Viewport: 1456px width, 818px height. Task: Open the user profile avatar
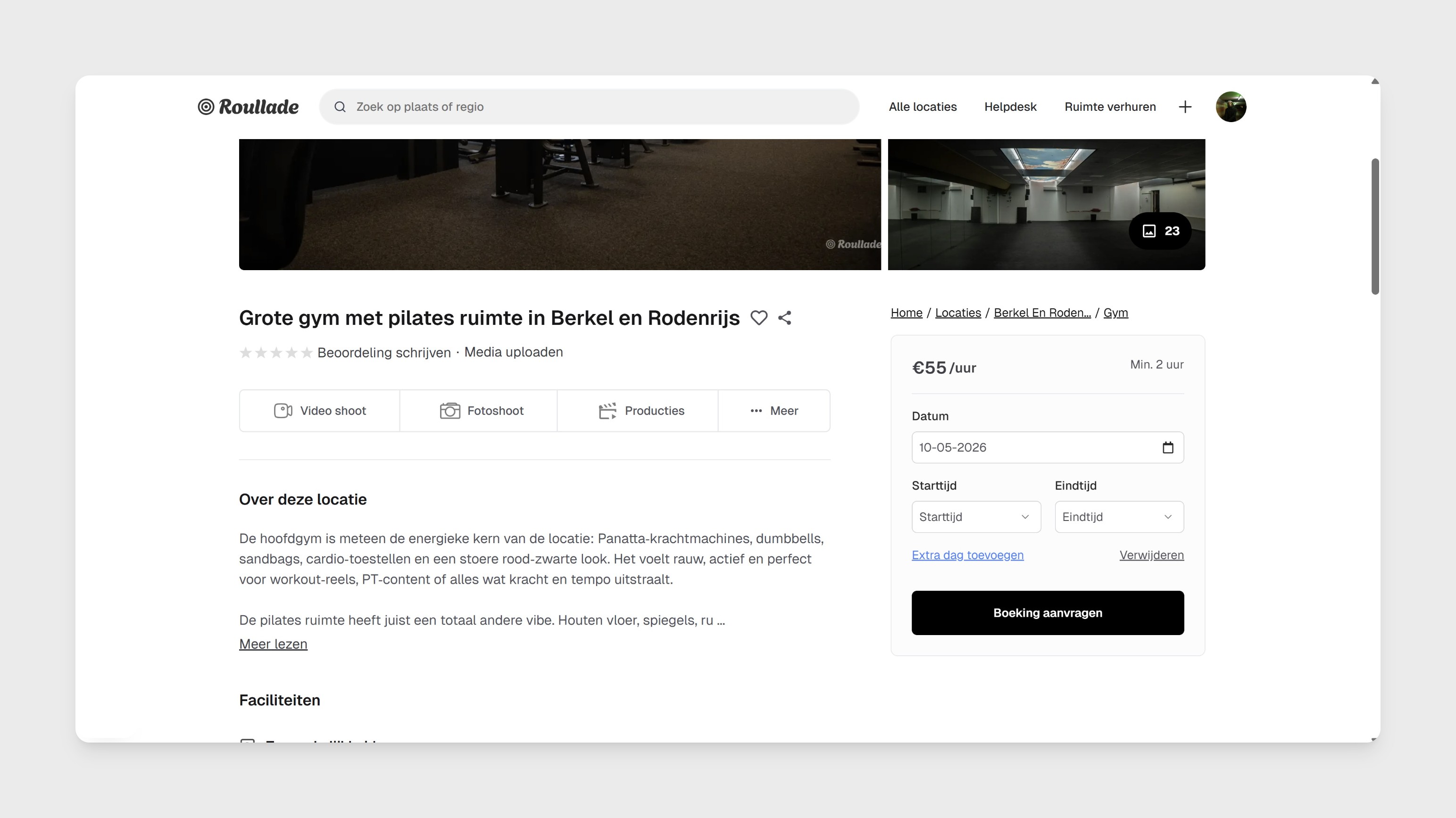1231,107
